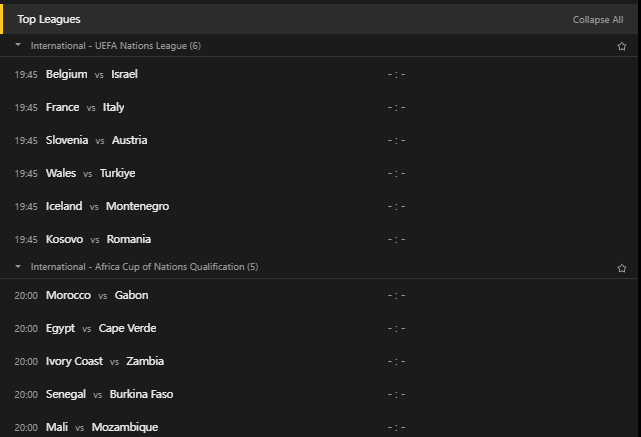641x437 pixels.
Task: Select Senegal vs Burkina Faso fixture
Action: coord(319,394)
